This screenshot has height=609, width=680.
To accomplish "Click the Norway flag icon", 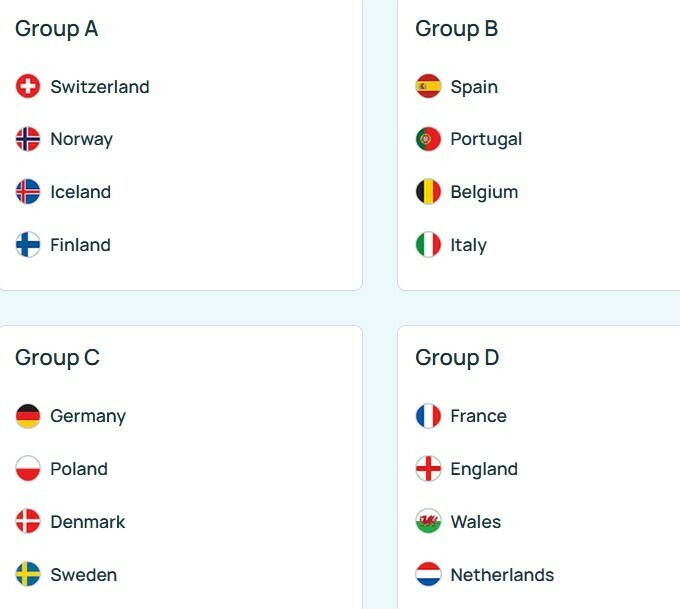I will (28, 139).
